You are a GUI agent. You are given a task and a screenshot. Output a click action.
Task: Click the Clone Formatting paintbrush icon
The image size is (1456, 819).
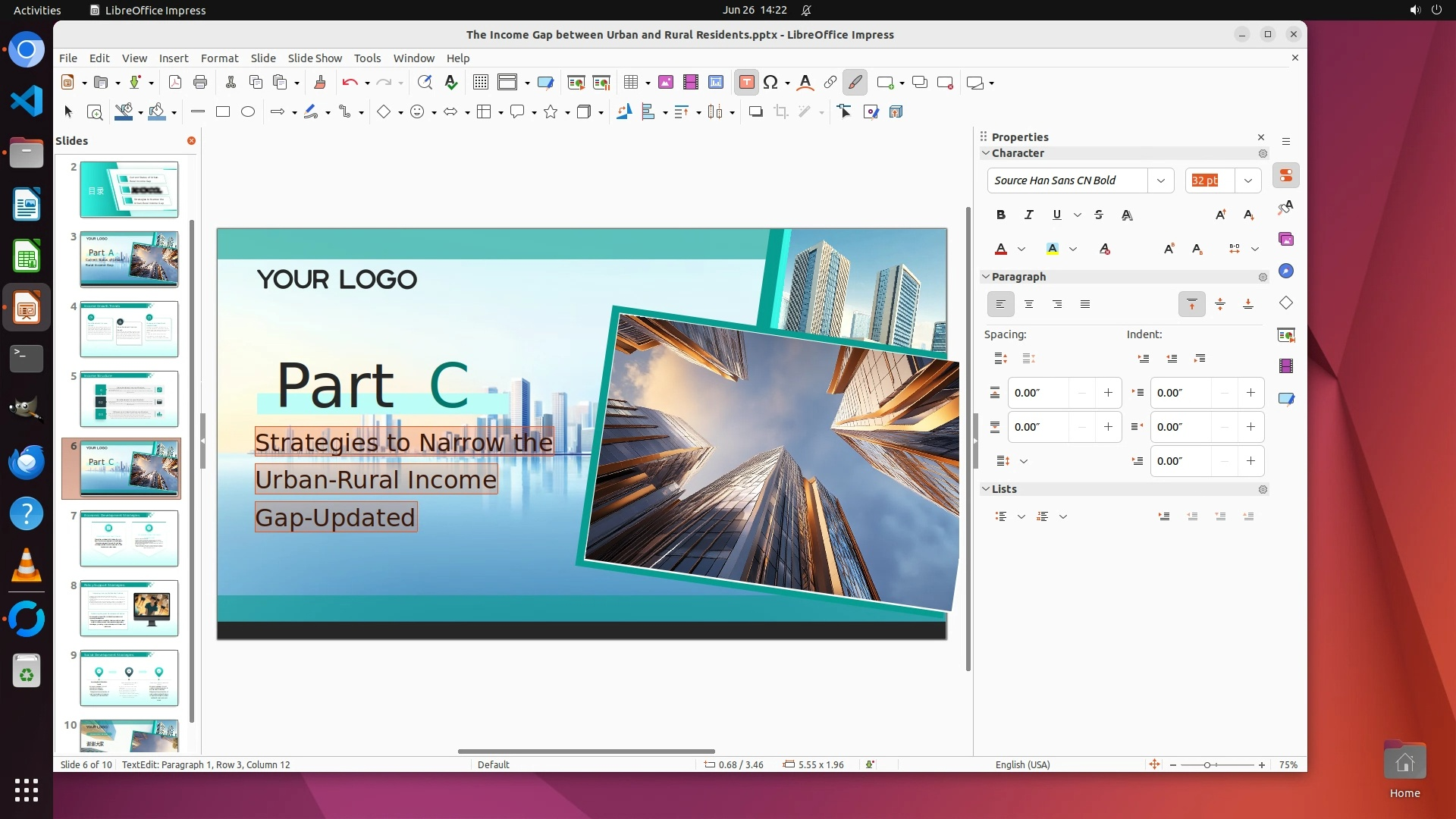tap(319, 83)
